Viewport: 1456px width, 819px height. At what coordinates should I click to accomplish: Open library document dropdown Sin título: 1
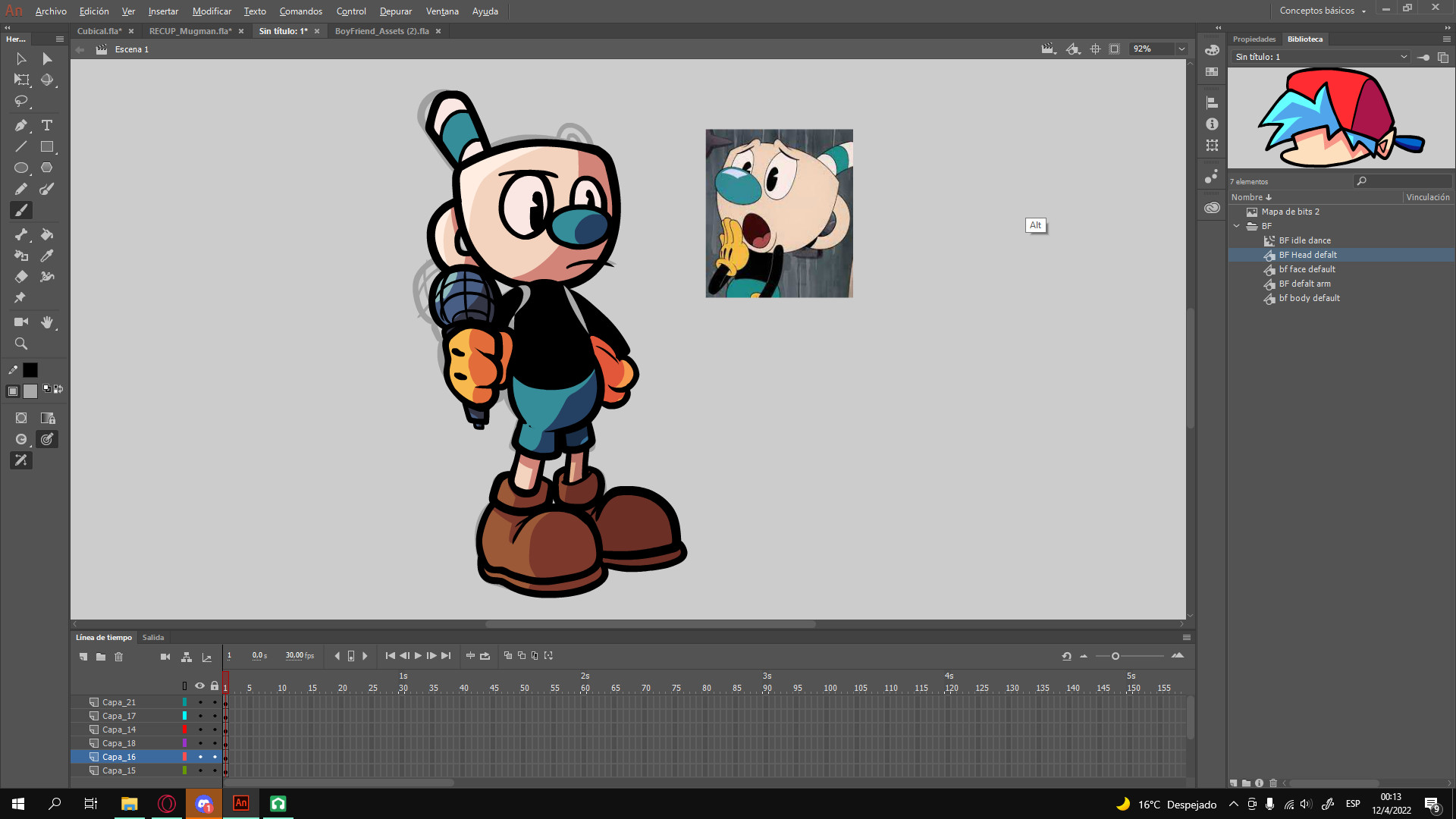(1403, 57)
